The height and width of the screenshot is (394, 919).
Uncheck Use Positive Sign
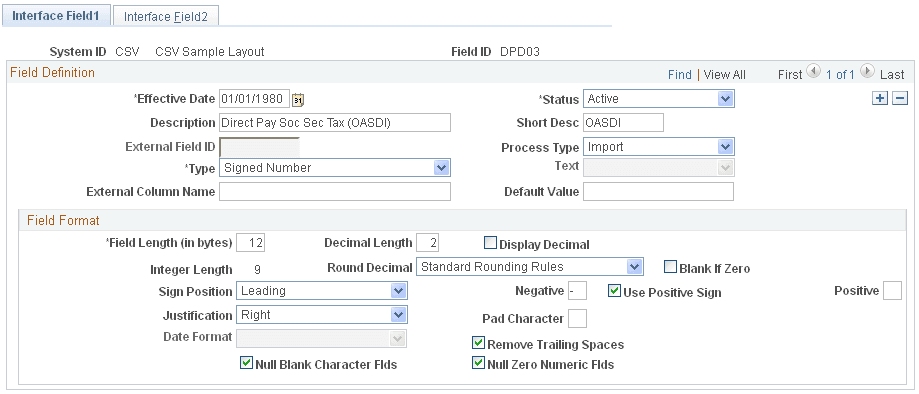614,290
